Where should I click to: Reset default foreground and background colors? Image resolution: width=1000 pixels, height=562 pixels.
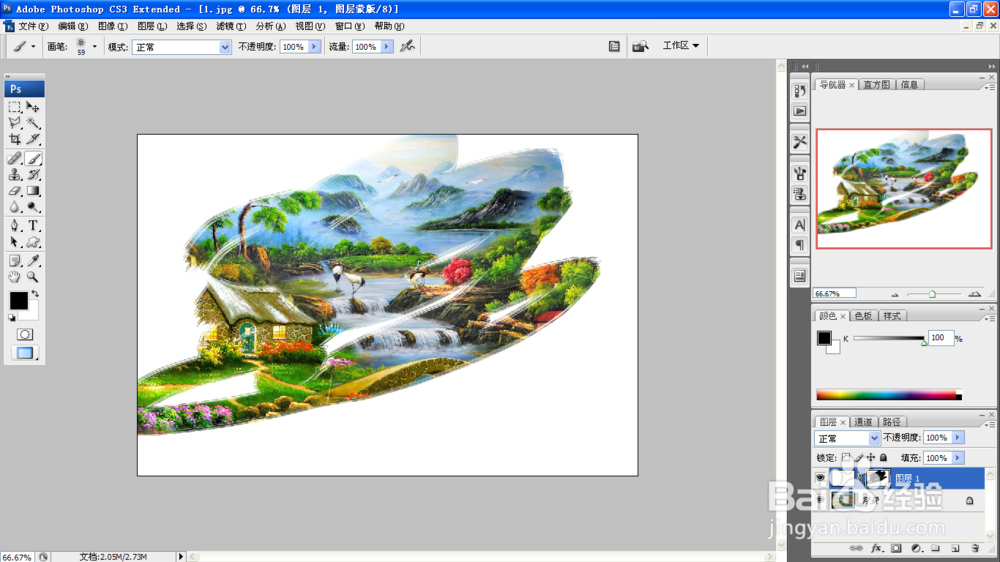(11, 317)
